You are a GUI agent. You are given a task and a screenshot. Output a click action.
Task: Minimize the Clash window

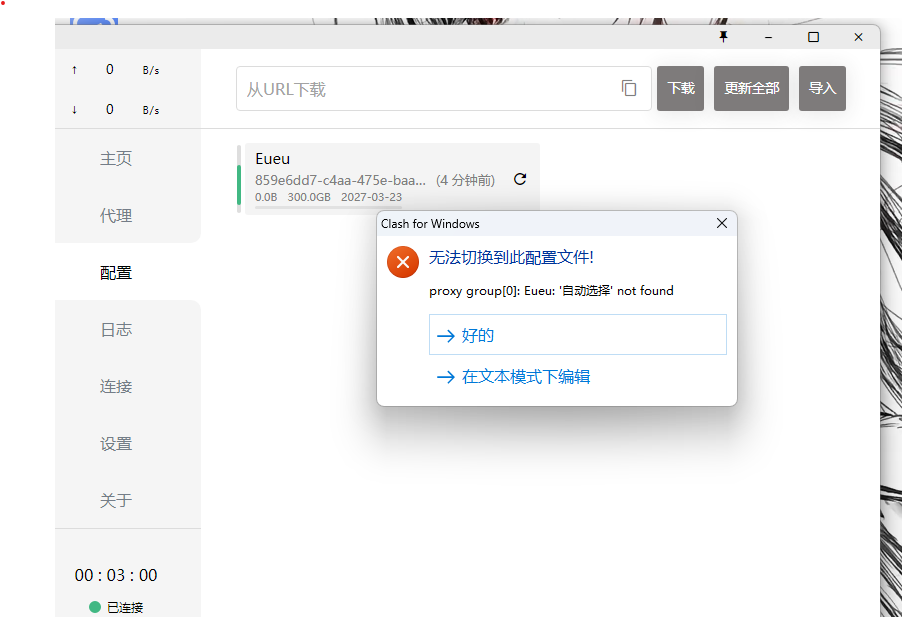[768, 37]
